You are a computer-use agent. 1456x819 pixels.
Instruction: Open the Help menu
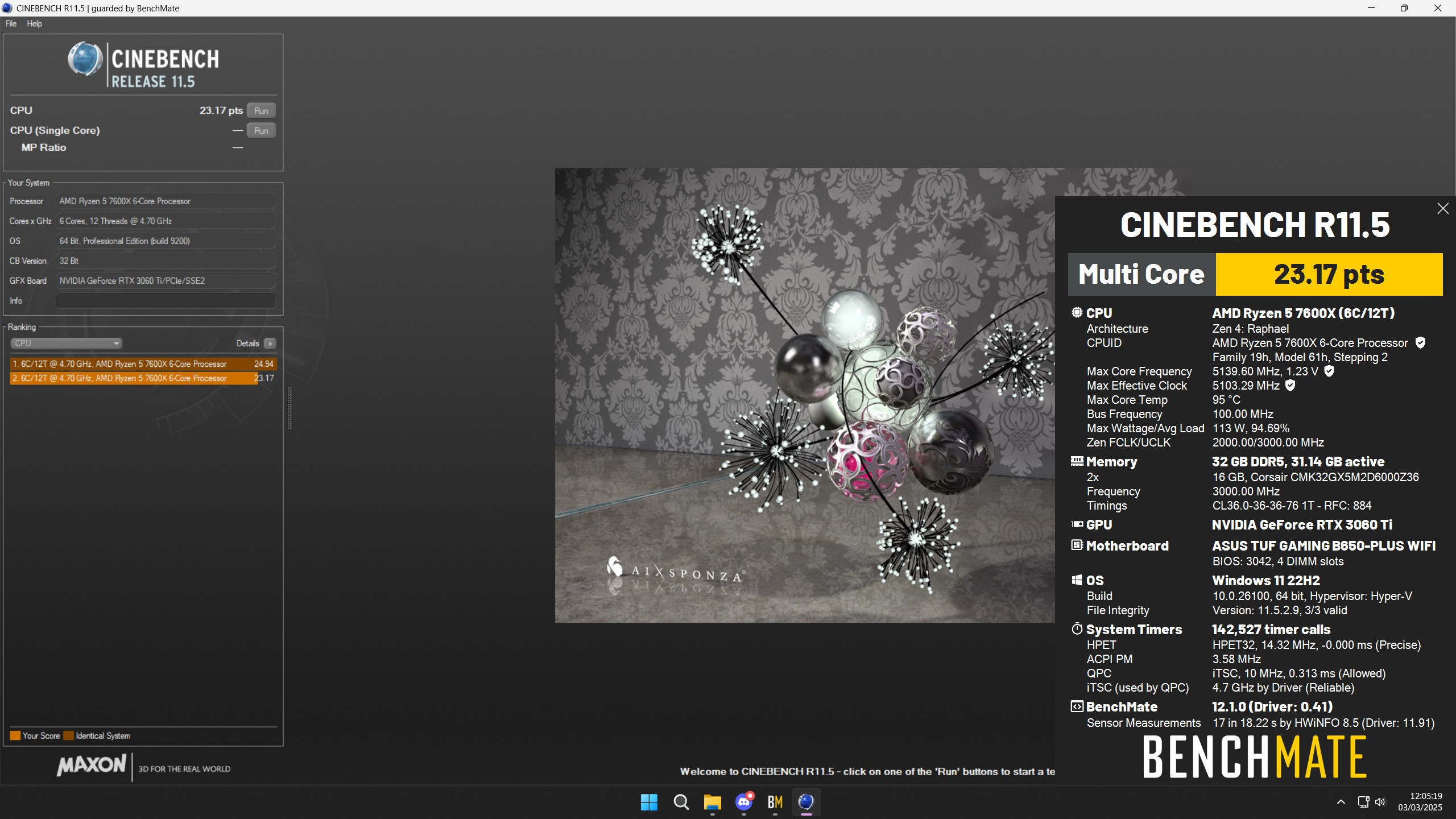pos(34,23)
